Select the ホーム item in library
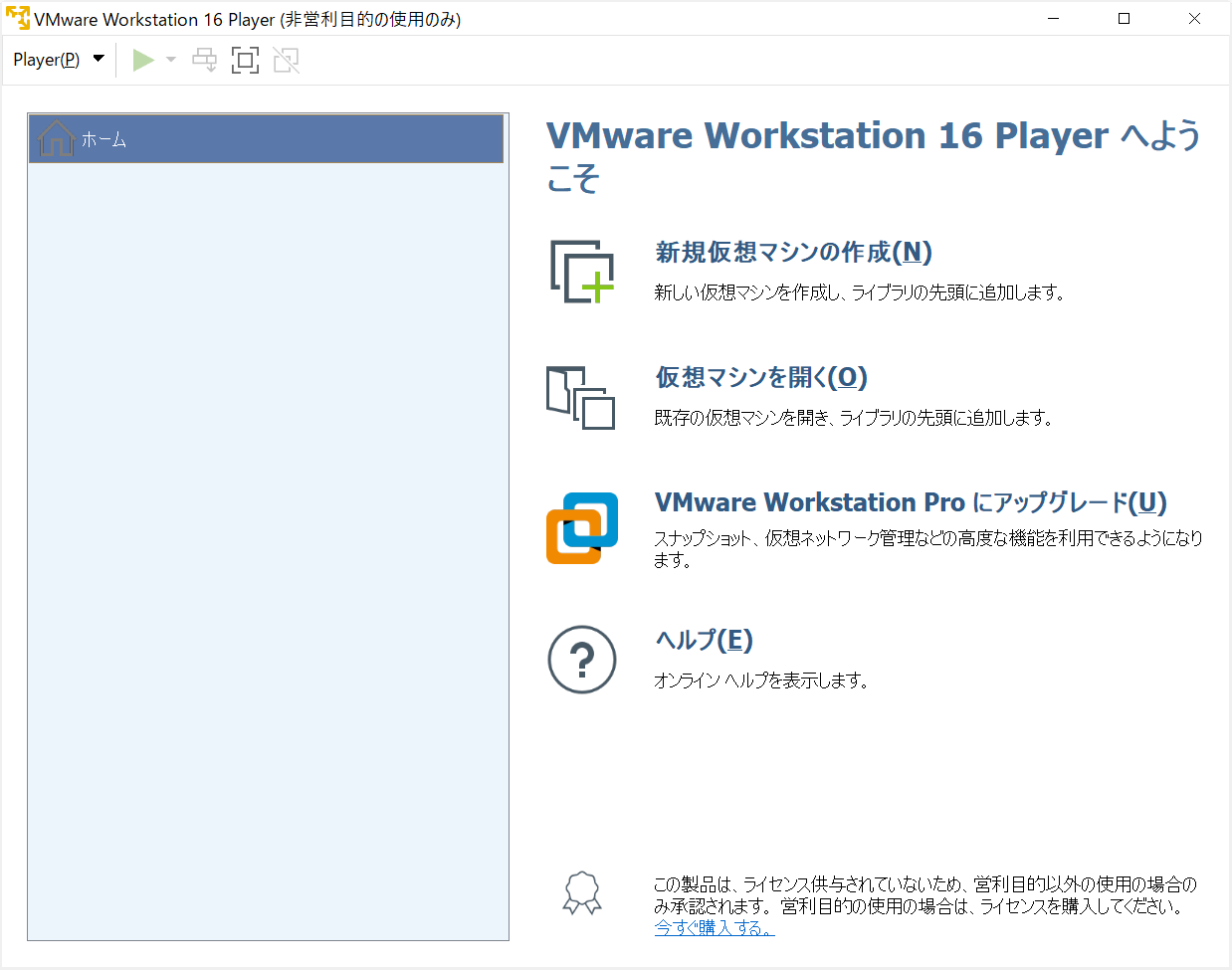The width and height of the screenshot is (1232, 970). 267,139
